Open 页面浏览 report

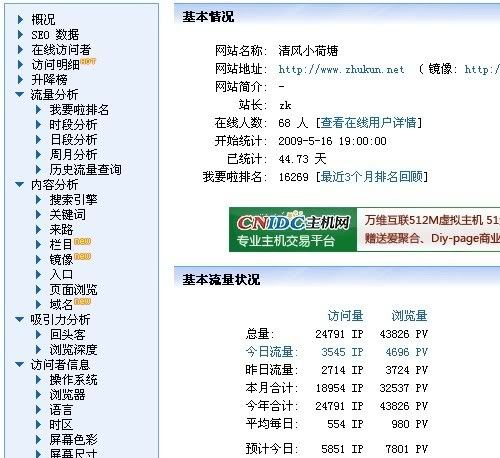73,289
